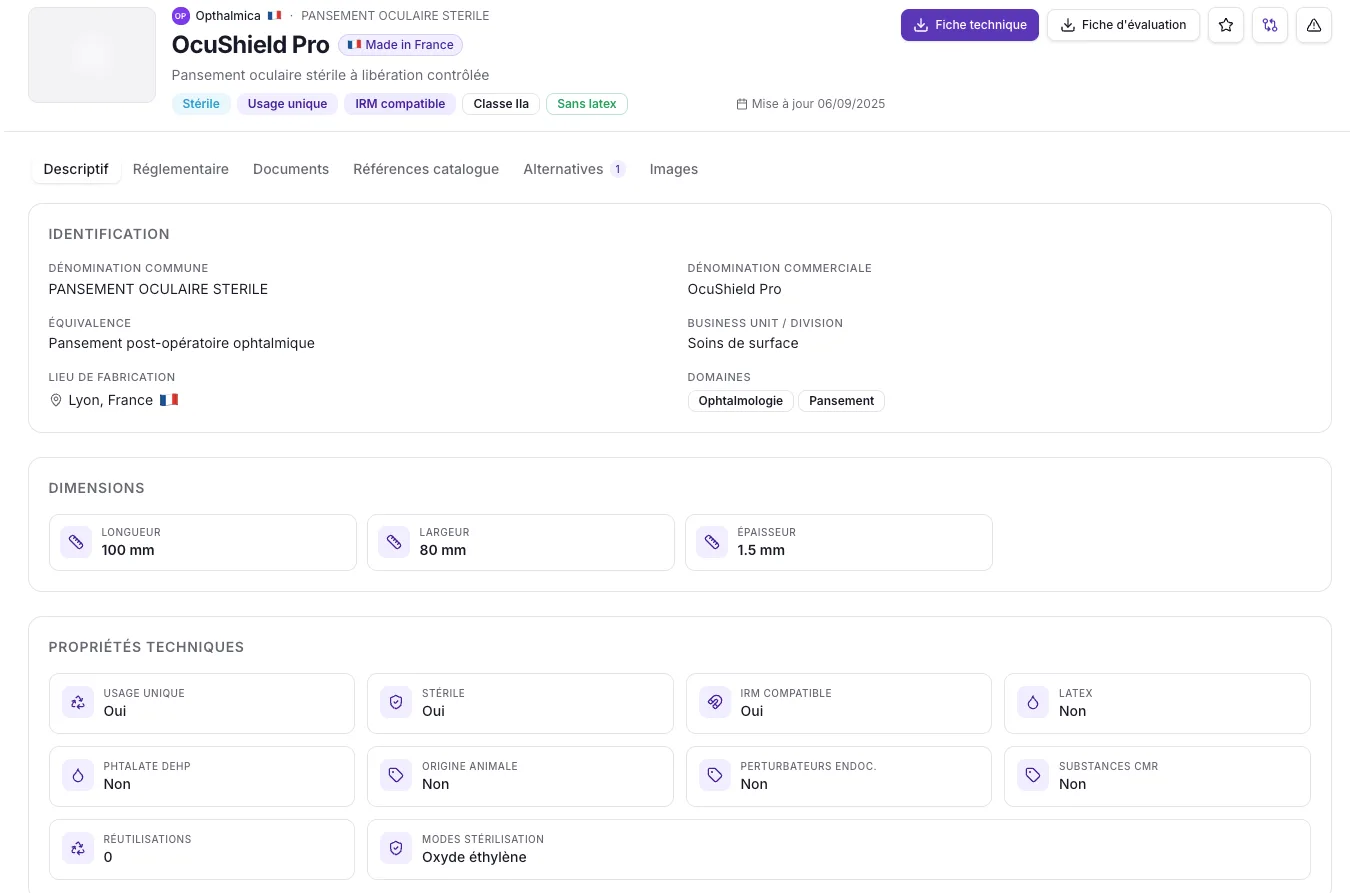The height and width of the screenshot is (893, 1350).
Task: Click the warning triangle icon button
Action: pyautogui.click(x=1314, y=25)
